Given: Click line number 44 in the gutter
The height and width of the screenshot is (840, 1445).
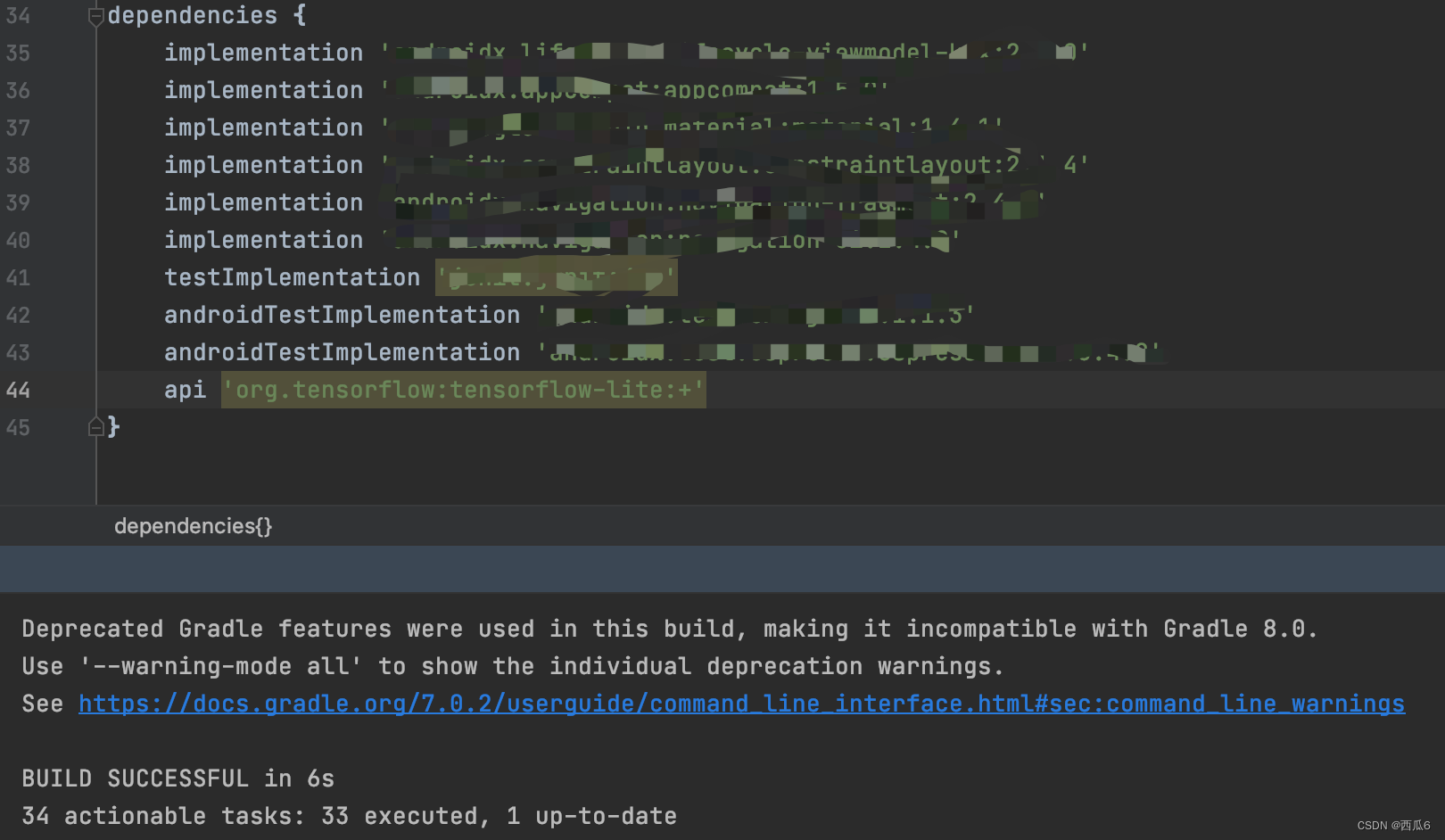Looking at the screenshot, I should coord(18,391).
